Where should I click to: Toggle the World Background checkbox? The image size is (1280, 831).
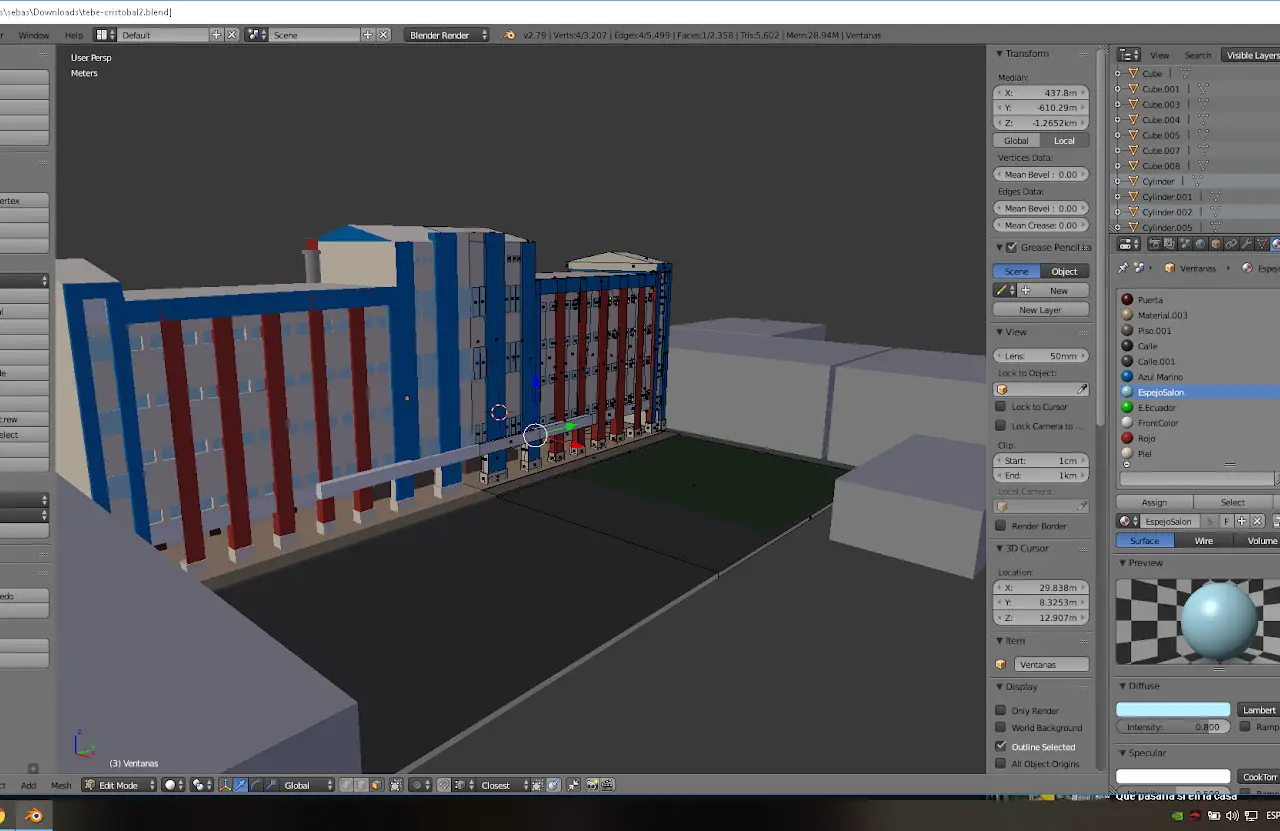[1001, 728]
